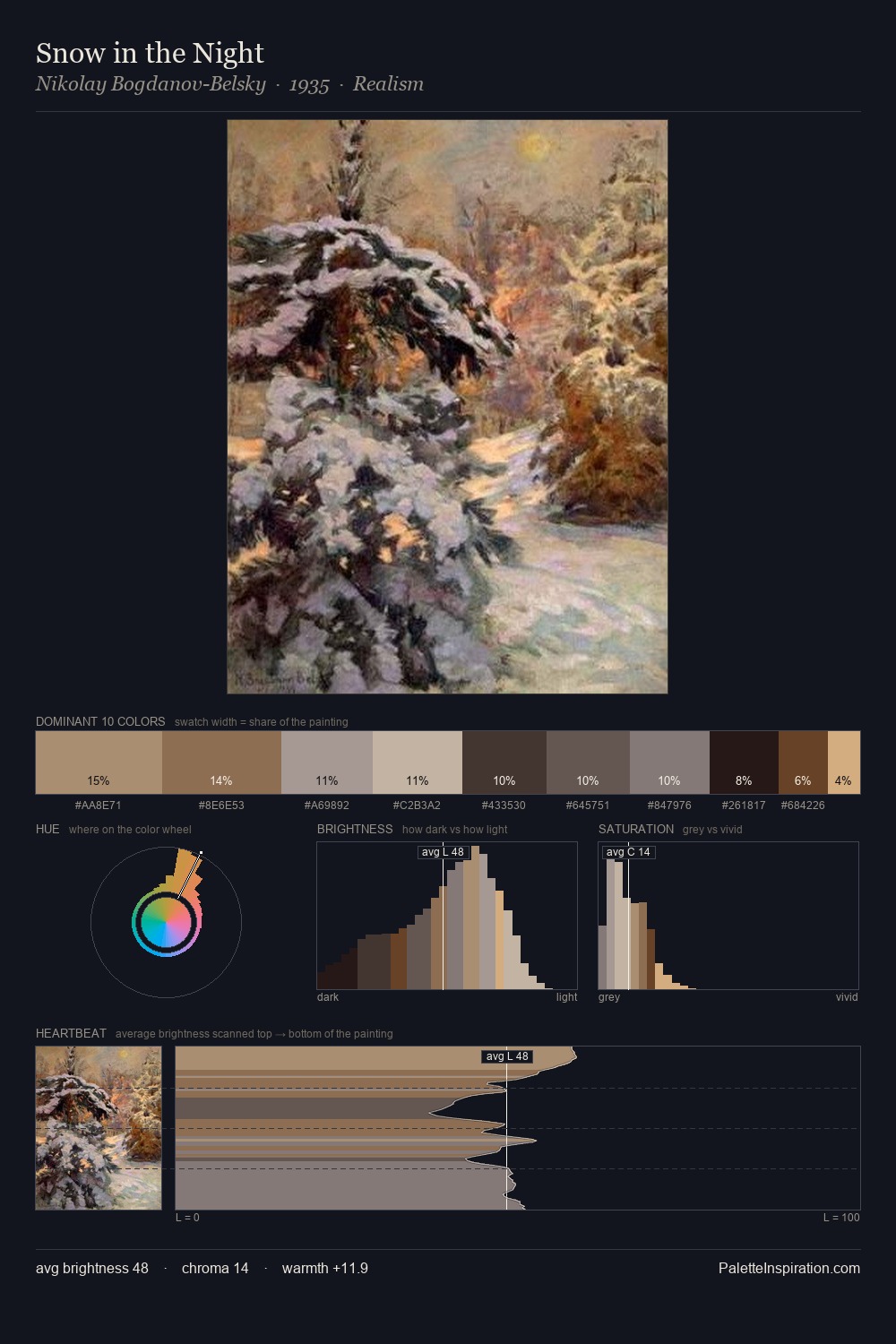This screenshot has height=1344, width=896.
Task: Click the 'grey' axis label
Action: (609, 997)
